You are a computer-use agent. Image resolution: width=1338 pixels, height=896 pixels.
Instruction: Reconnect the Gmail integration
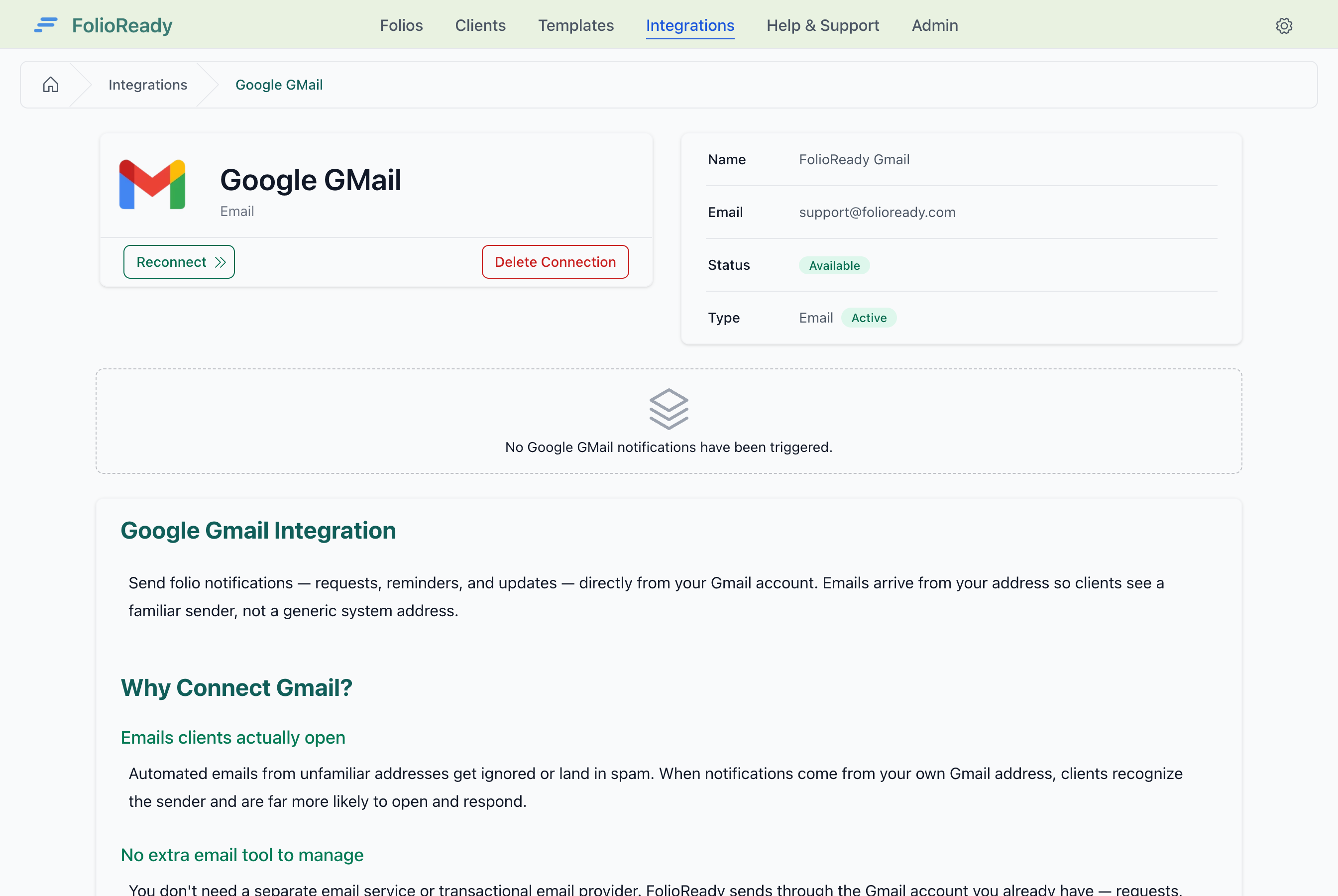(179, 262)
